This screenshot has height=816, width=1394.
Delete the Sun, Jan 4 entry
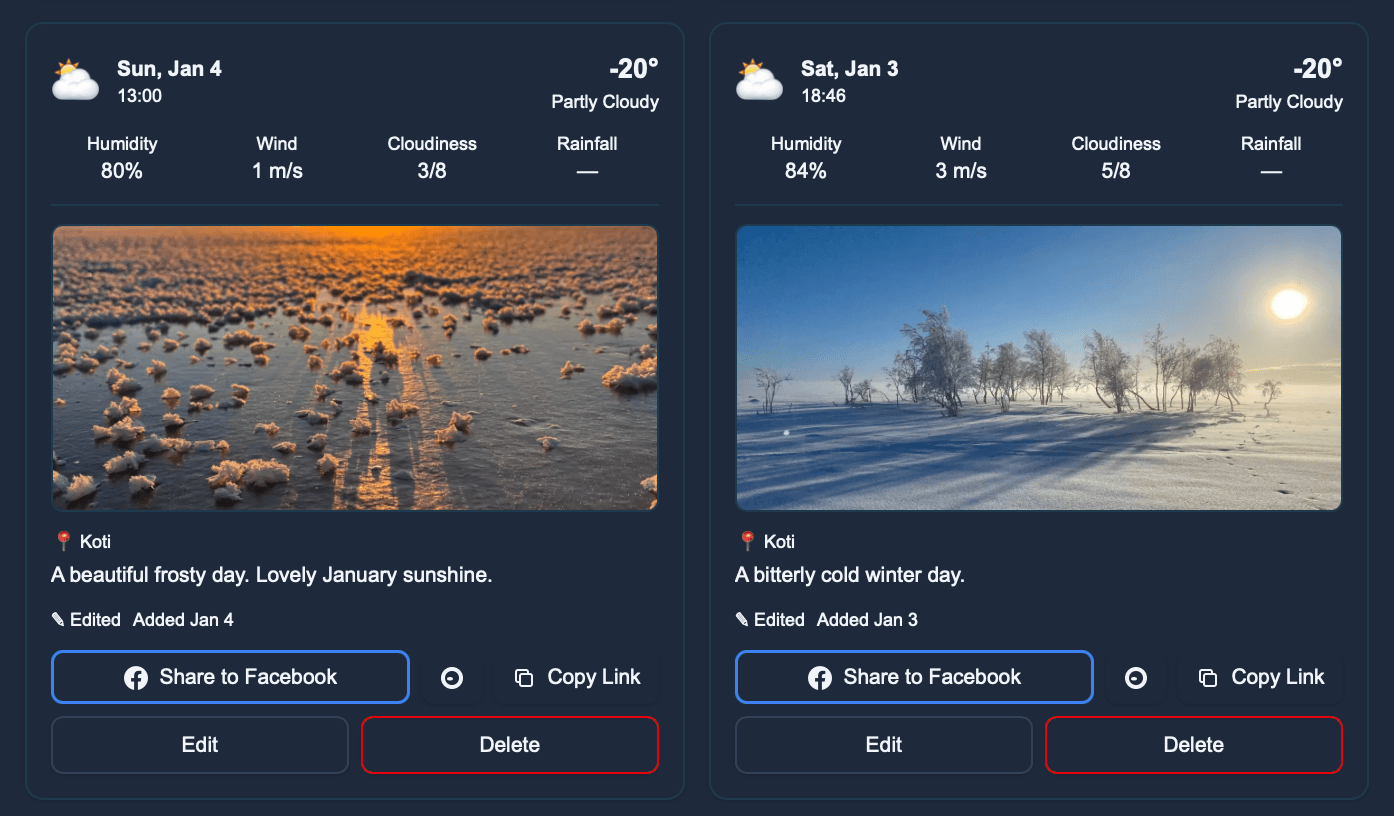pyautogui.click(x=510, y=745)
